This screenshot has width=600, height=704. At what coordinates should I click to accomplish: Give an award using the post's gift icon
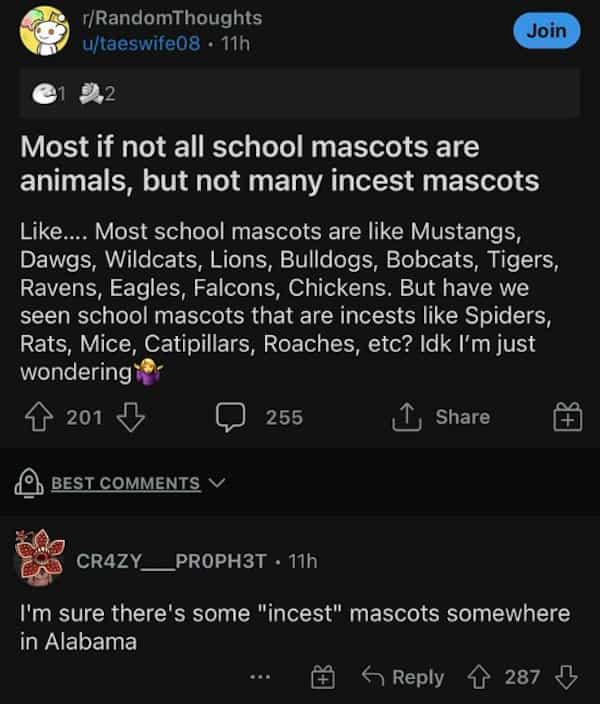(x=567, y=417)
